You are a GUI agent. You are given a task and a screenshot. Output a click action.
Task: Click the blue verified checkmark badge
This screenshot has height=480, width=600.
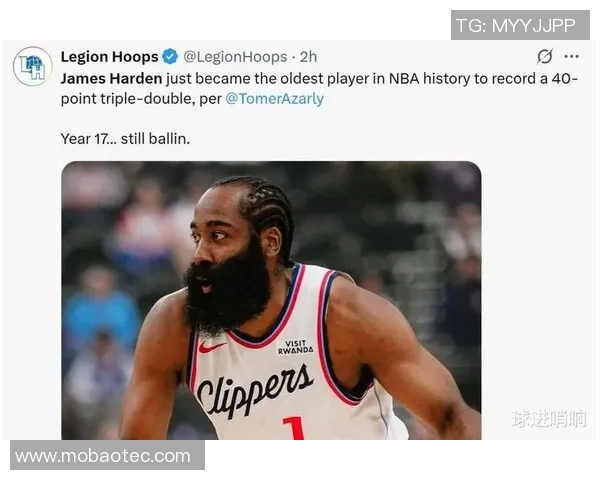[x=170, y=57]
